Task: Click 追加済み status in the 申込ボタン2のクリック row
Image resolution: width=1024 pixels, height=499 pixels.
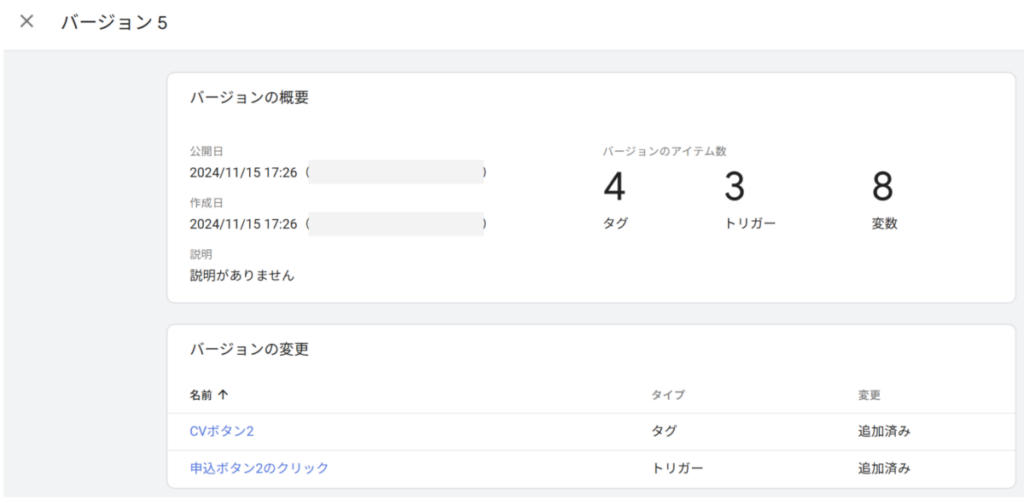Action: 884,468
